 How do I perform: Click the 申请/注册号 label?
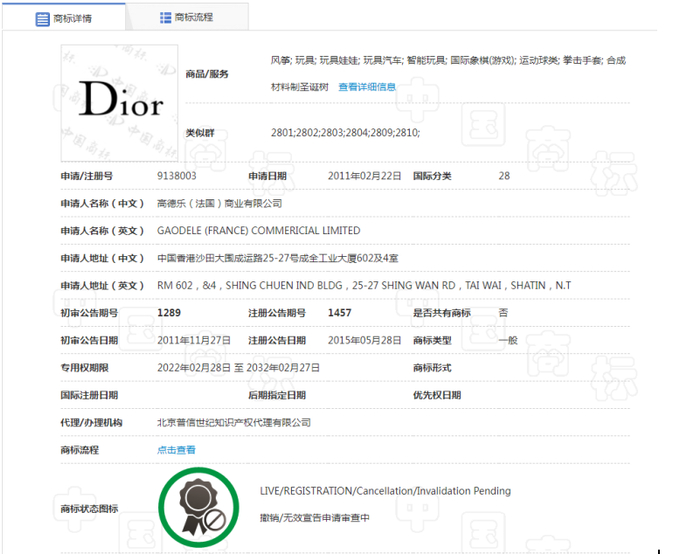click(x=87, y=176)
